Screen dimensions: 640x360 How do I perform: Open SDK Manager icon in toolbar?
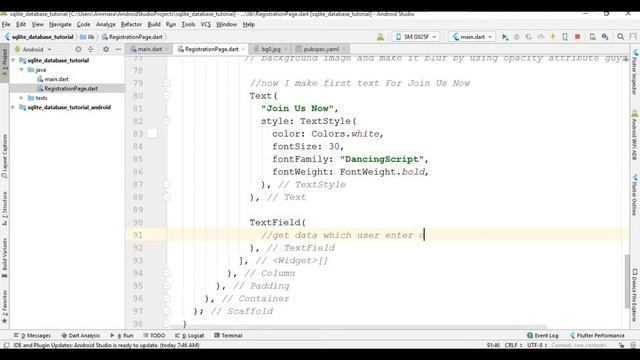(605, 37)
